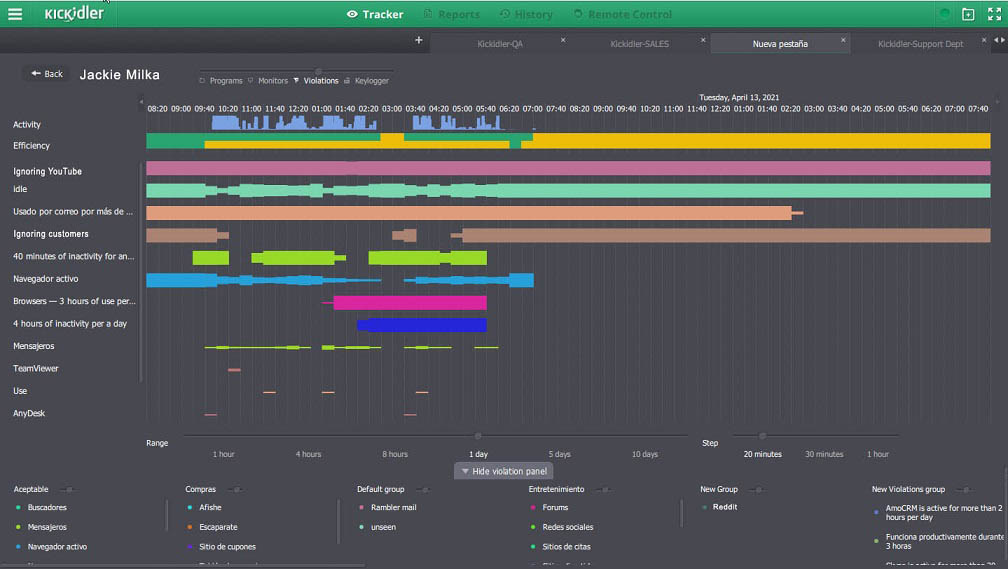The height and width of the screenshot is (569, 1008).
Task: Open the History section
Action: 526,14
